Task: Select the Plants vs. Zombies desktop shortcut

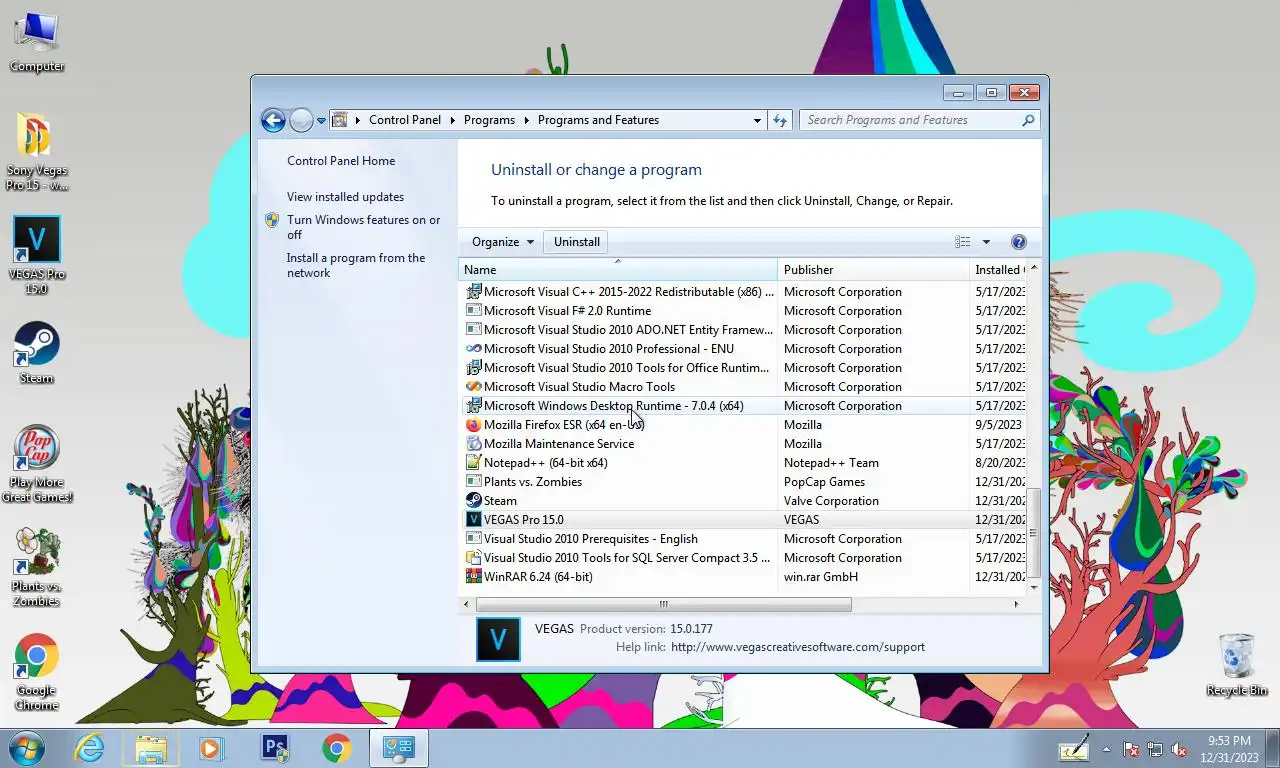Action: pos(36,567)
